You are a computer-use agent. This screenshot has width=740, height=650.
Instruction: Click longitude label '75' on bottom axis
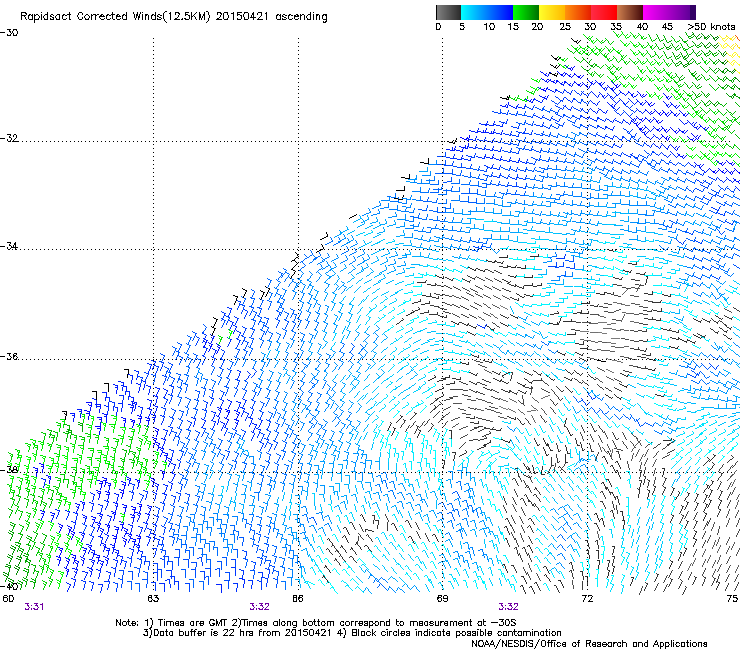click(732, 599)
